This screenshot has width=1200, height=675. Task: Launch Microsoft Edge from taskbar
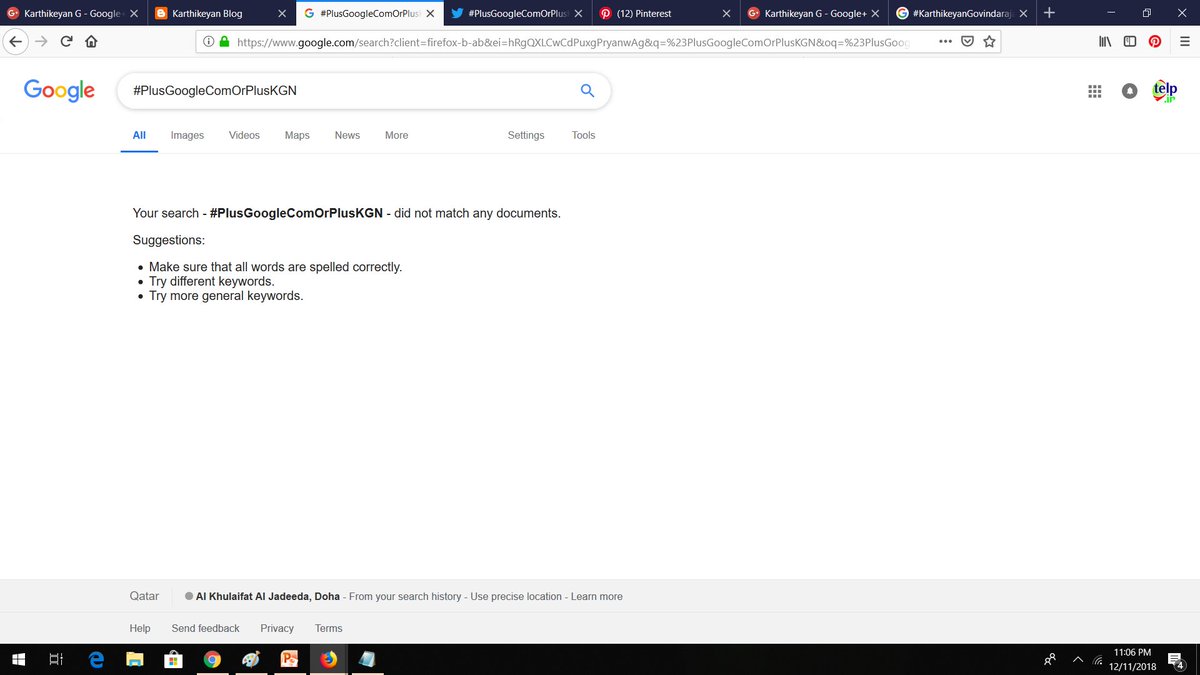coord(96,659)
